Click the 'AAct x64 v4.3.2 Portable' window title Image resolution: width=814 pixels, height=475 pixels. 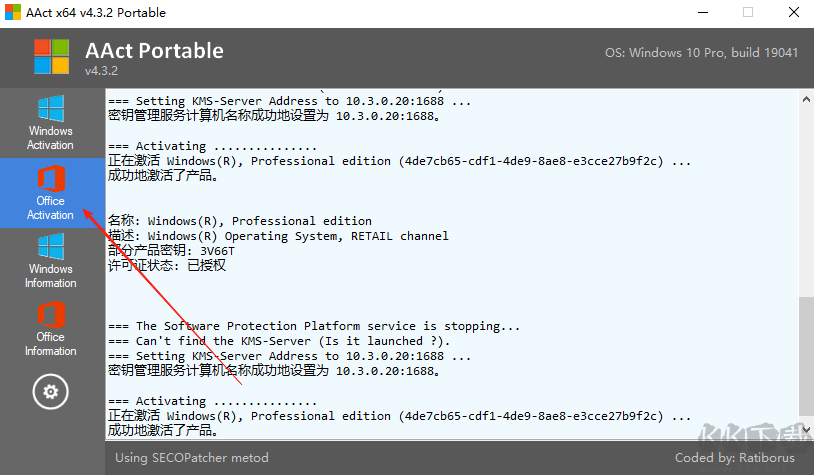[x=96, y=12]
